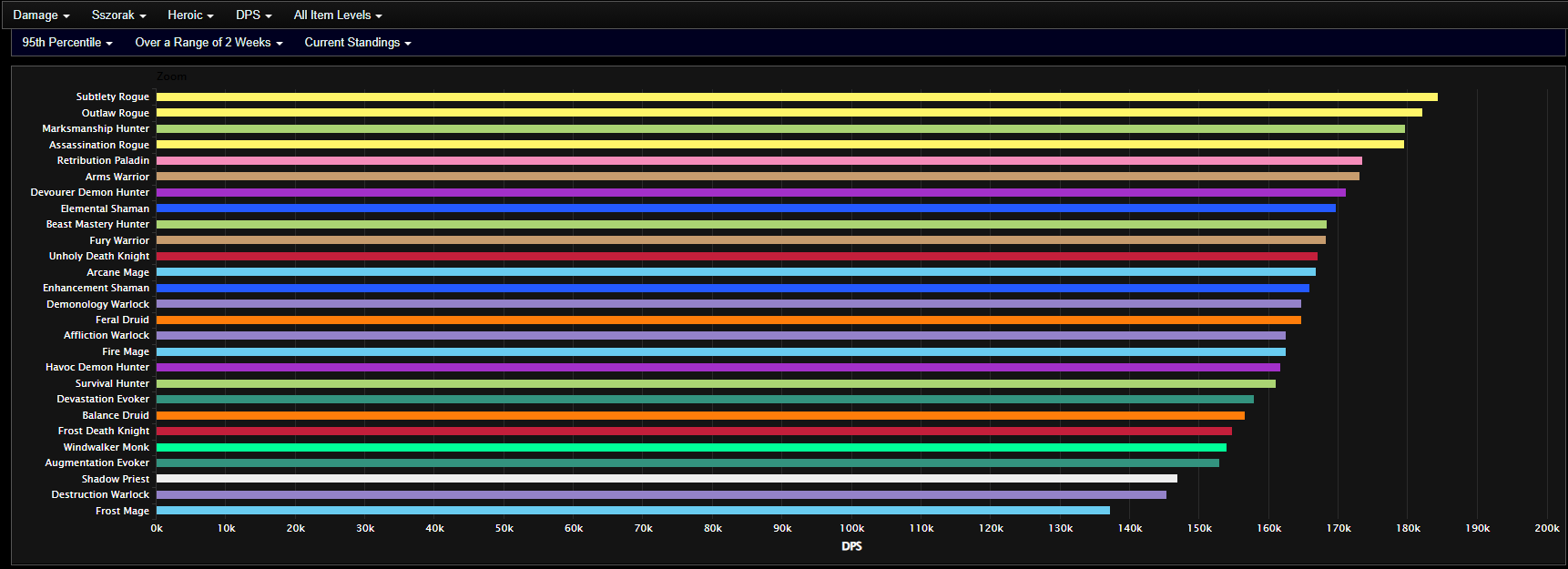Select the Shadow Priest label

pyautogui.click(x=115, y=479)
